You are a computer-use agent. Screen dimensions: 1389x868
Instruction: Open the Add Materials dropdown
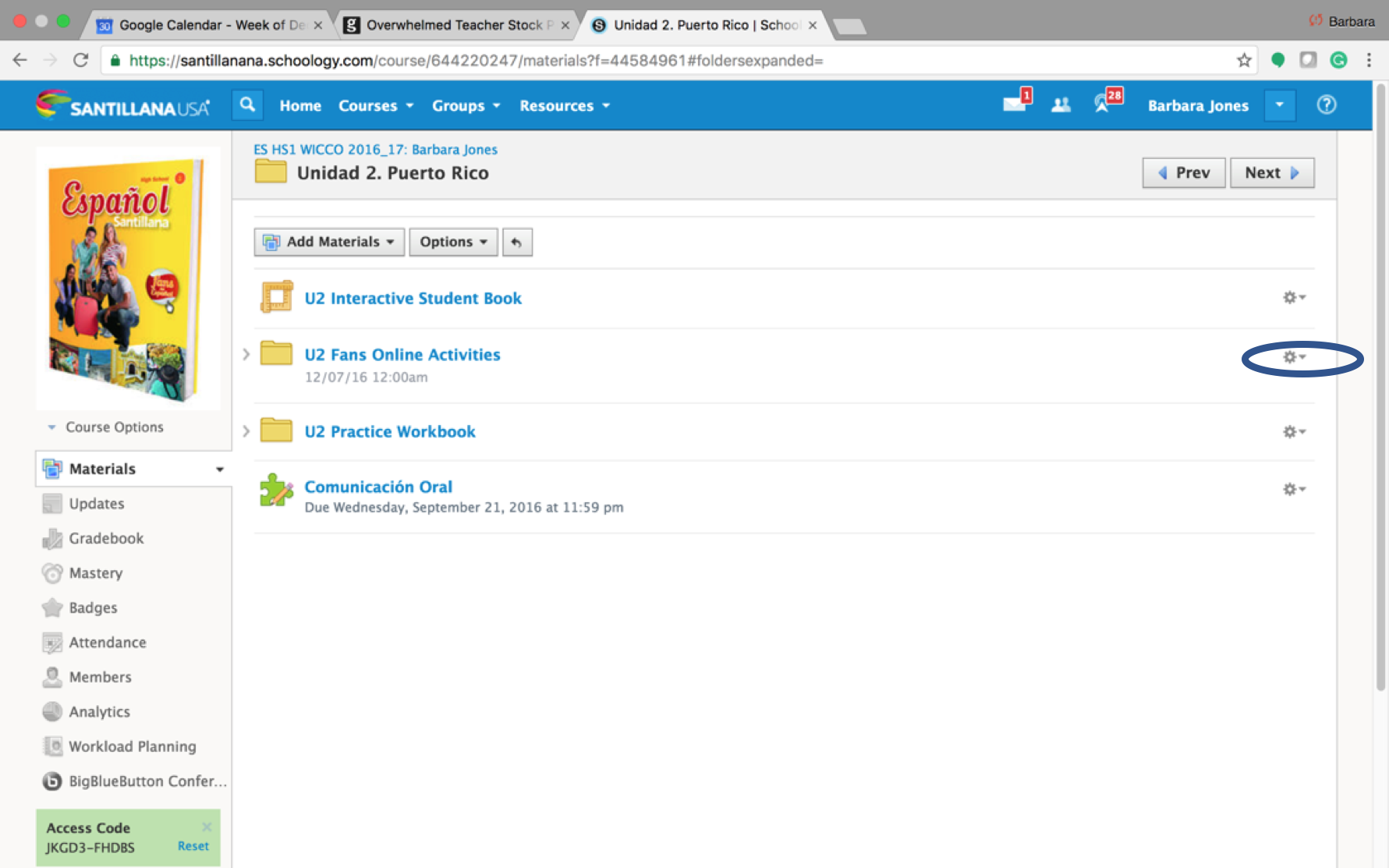(x=328, y=242)
